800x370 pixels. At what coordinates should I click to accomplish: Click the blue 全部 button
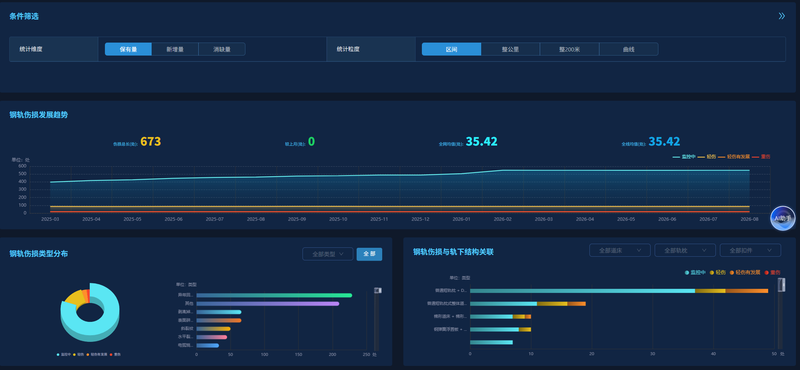369,254
